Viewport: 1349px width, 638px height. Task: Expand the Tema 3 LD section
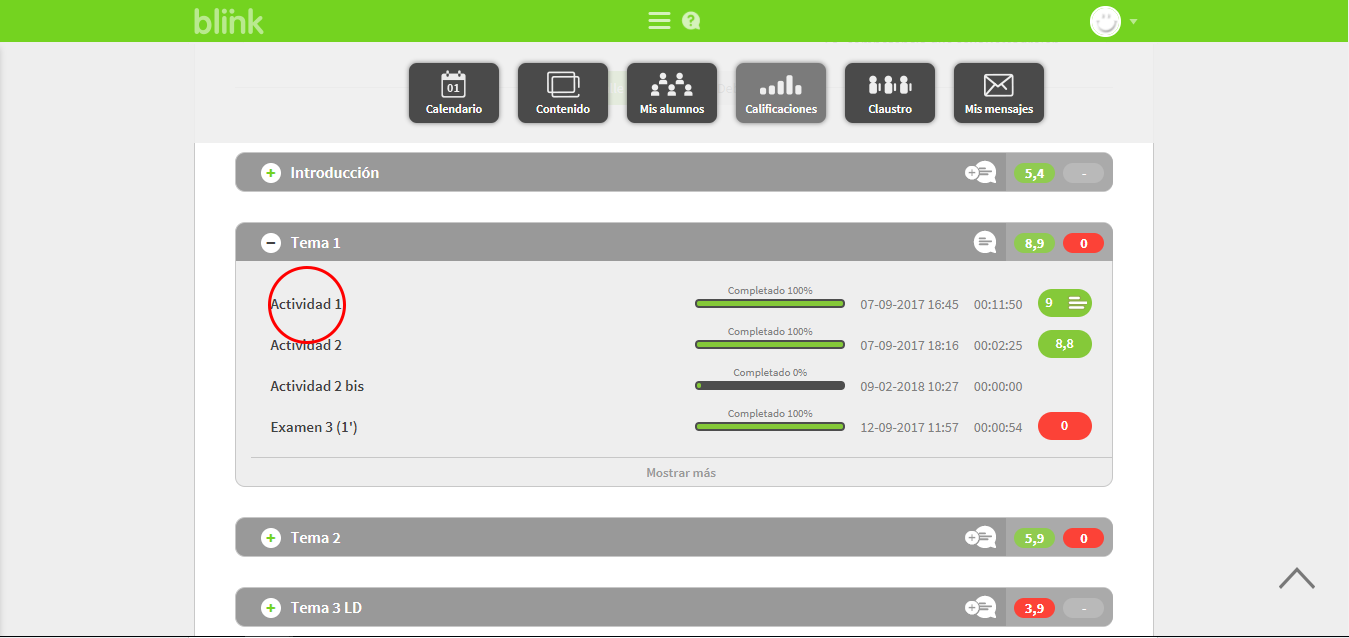[271, 608]
